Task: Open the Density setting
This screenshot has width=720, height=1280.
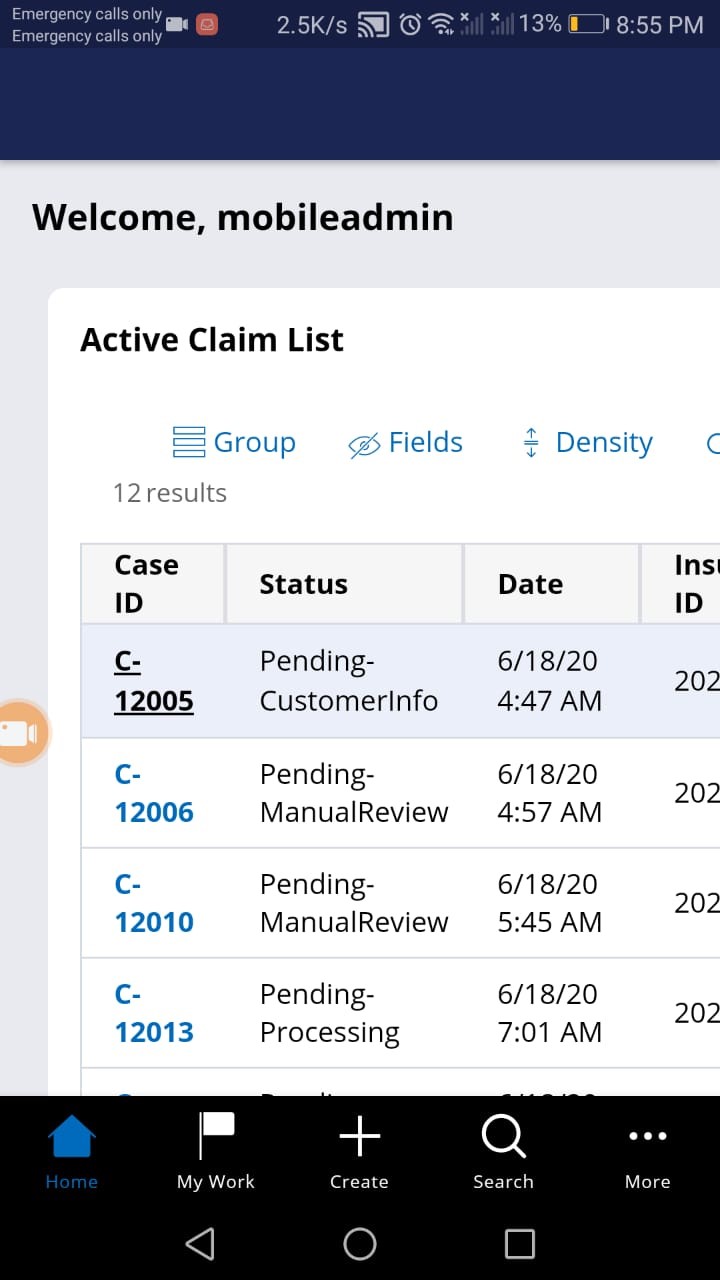Action: click(x=587, y=442)
